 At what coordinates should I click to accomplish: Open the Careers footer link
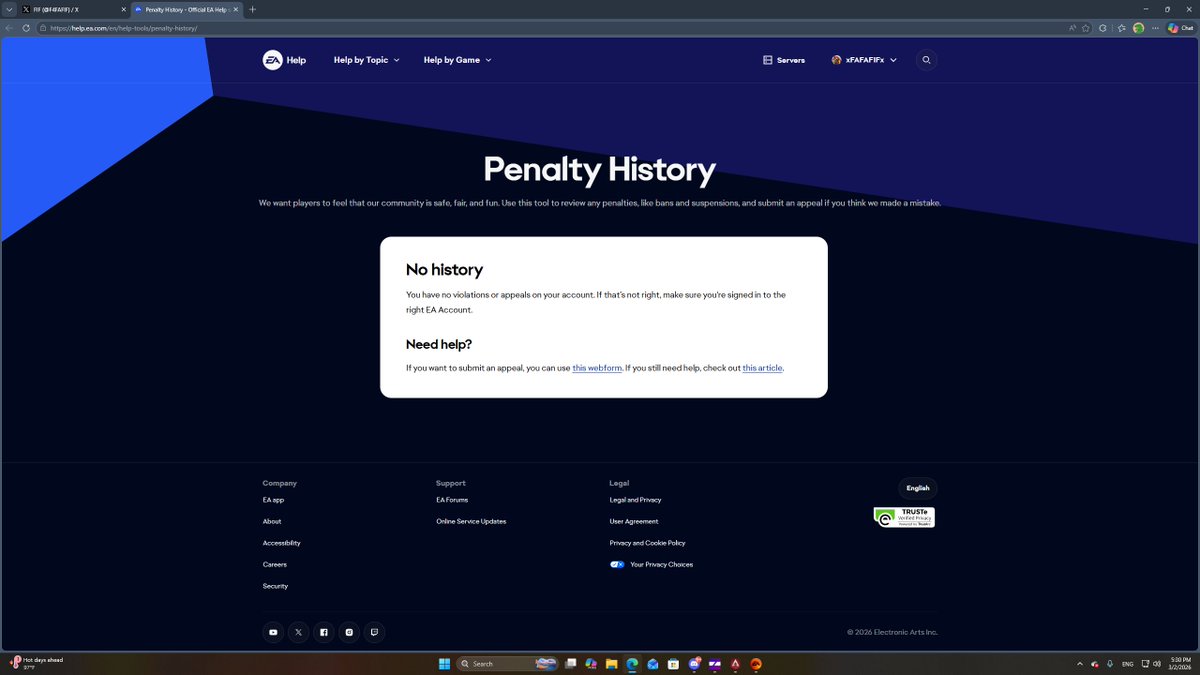point(275,564)
